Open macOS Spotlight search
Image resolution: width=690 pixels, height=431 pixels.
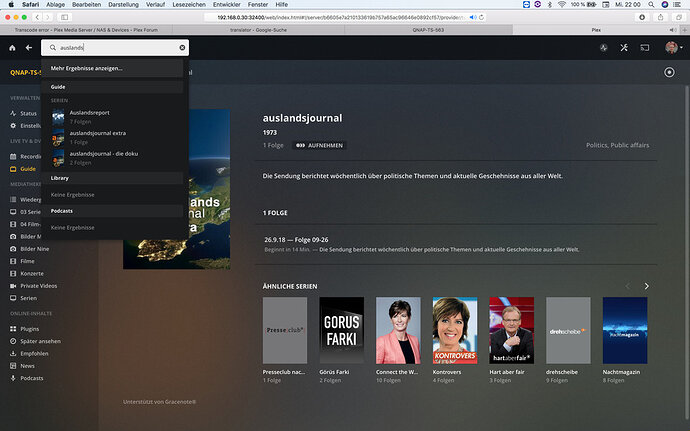tap(651, 4)
